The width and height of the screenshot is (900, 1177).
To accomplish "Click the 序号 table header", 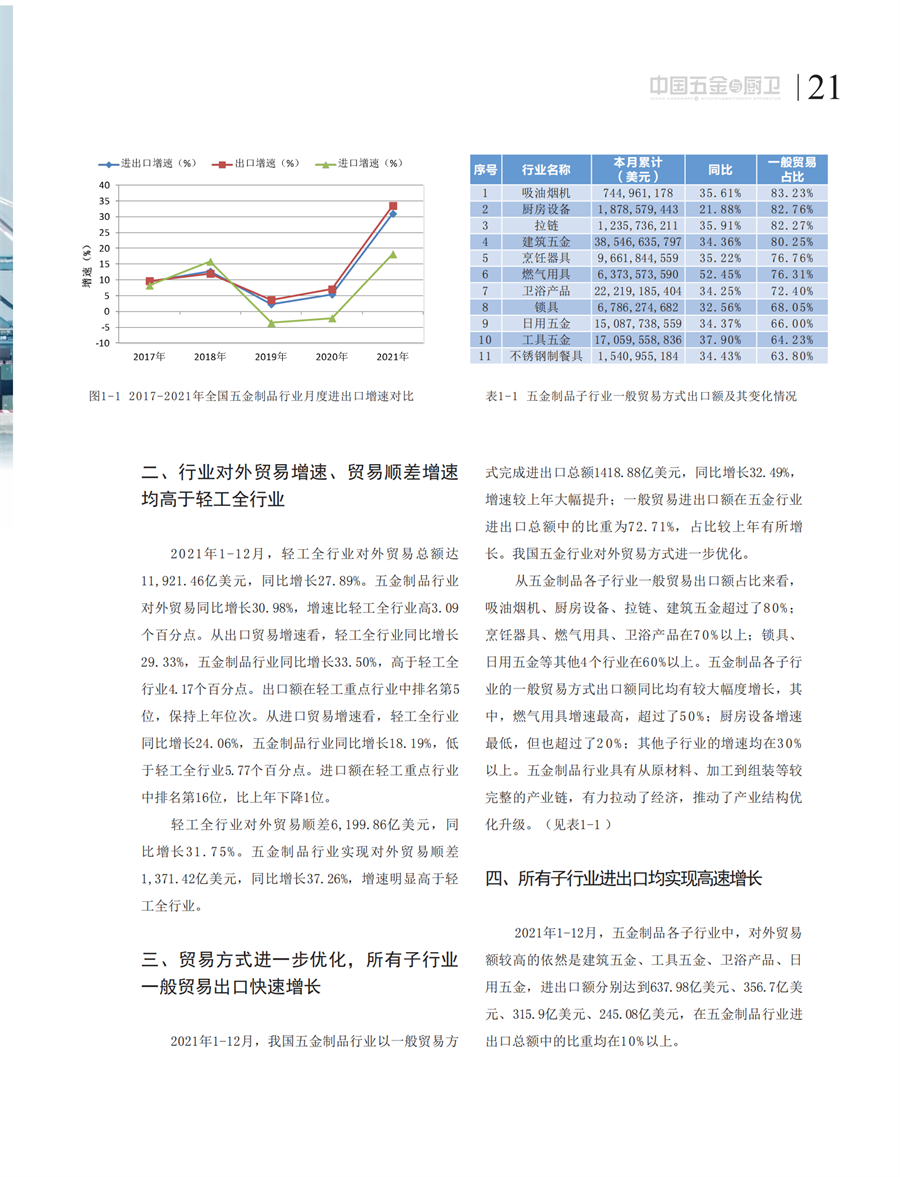I will pos(486,170).
